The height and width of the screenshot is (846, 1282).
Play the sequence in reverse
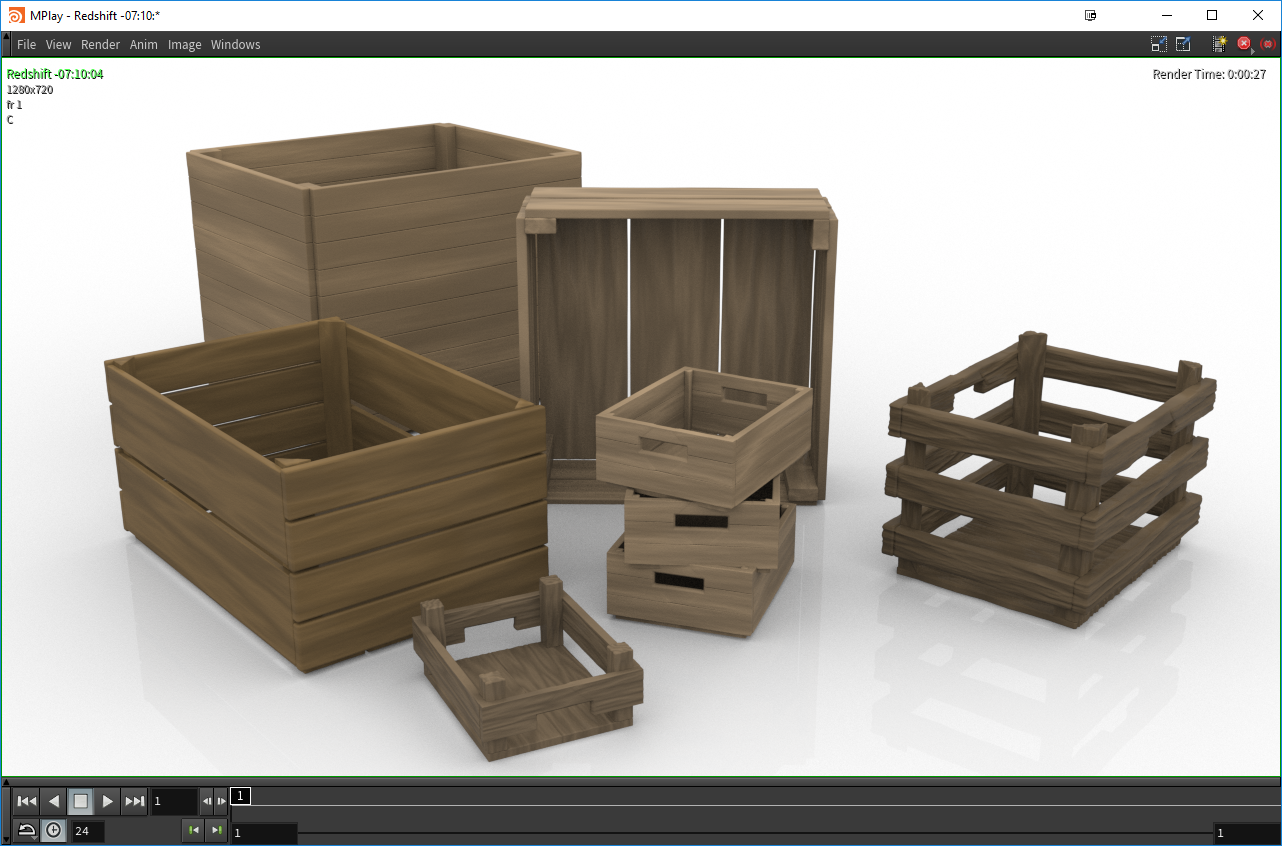[54, 801]
